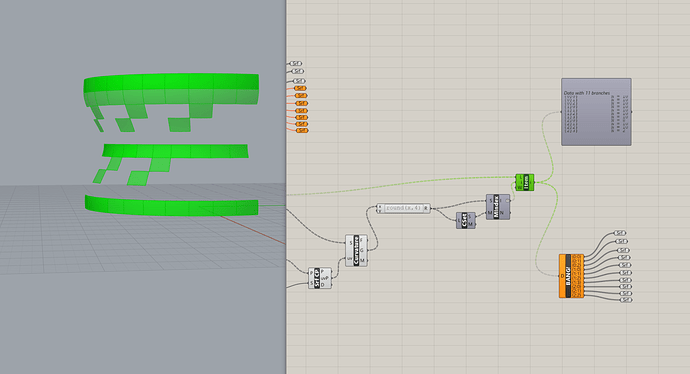The image size is (690, 374).
Task: Select the topmost white Srf parameter at left edge
Action: [296, 64]
